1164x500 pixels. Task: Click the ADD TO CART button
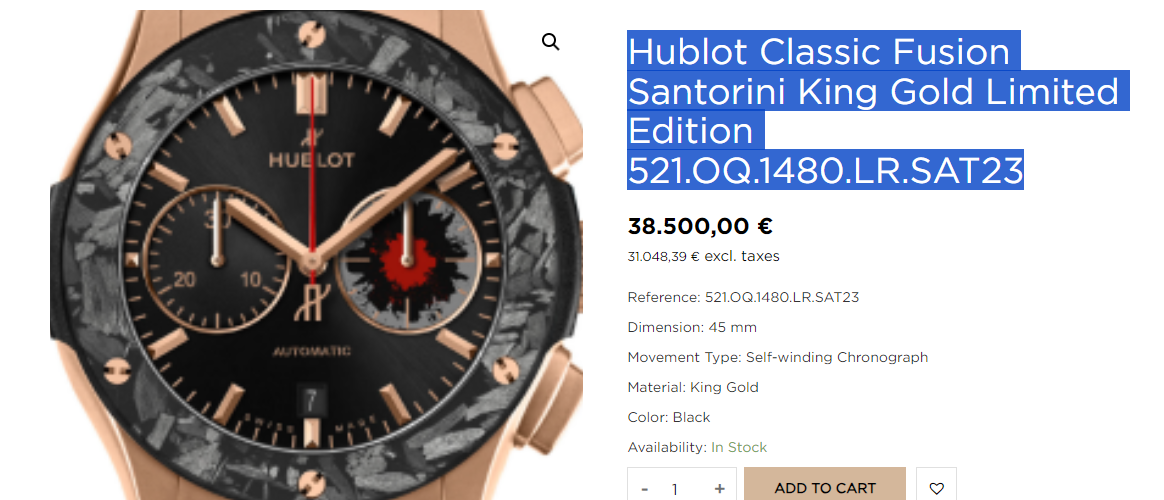pos(825,486)
